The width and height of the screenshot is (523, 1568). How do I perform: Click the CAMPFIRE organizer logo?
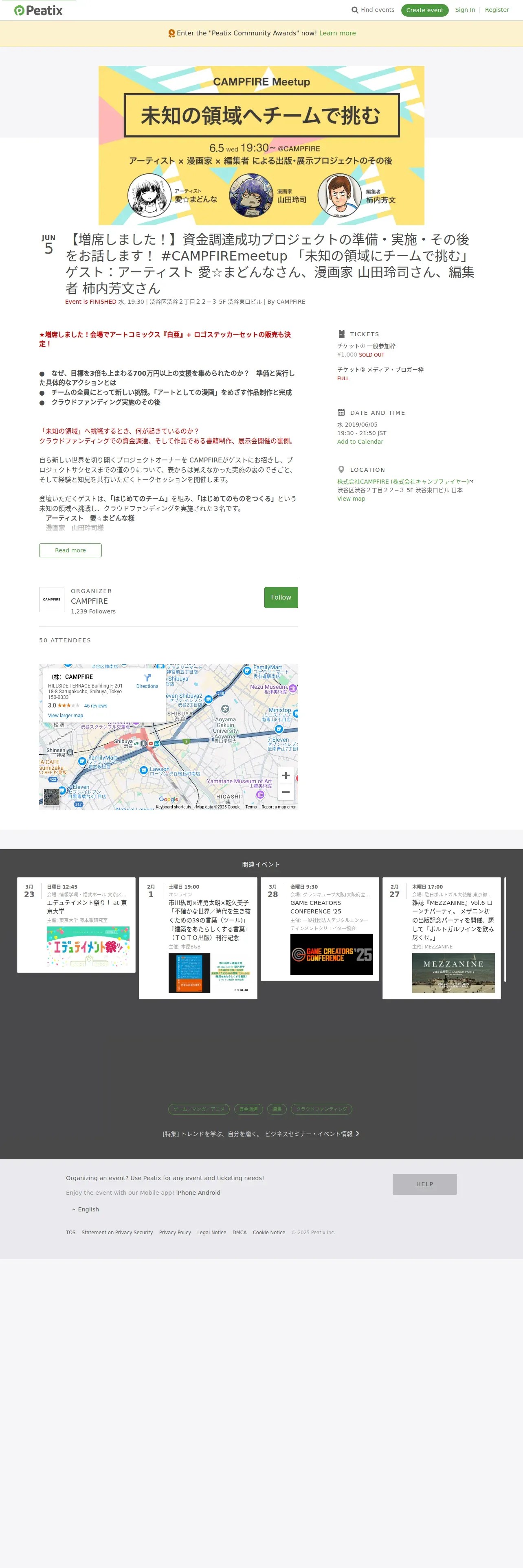click(x=52, y=600)
